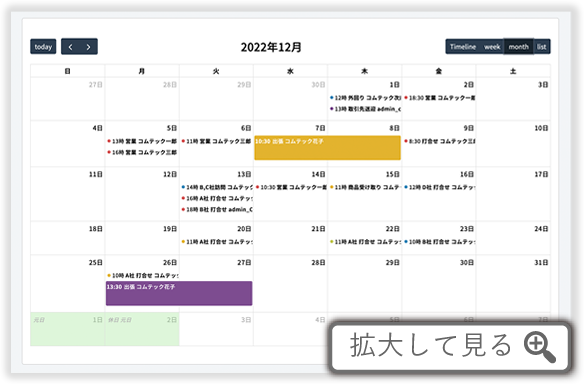This screenshot has width=584, height=384.
Task: Click the 休日 元日 holiday label
Action: 120,320
